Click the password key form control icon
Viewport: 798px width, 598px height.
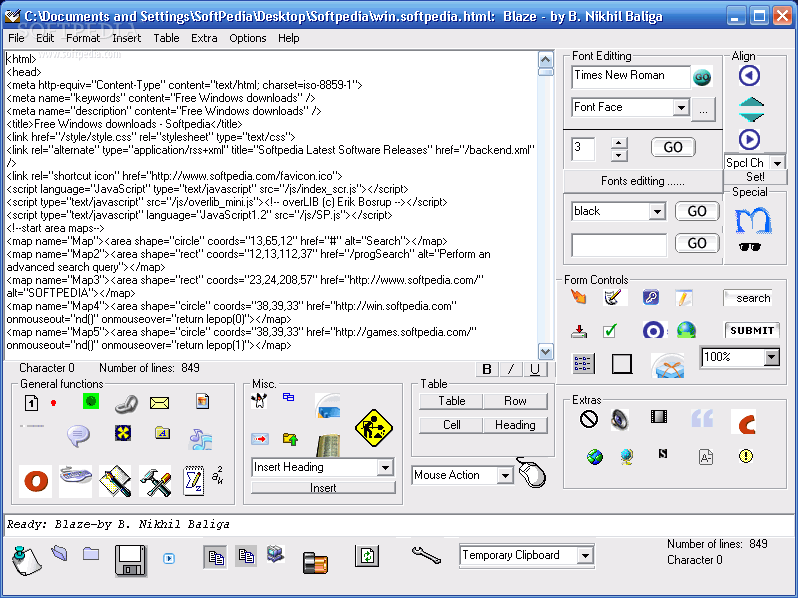(650, 297)
